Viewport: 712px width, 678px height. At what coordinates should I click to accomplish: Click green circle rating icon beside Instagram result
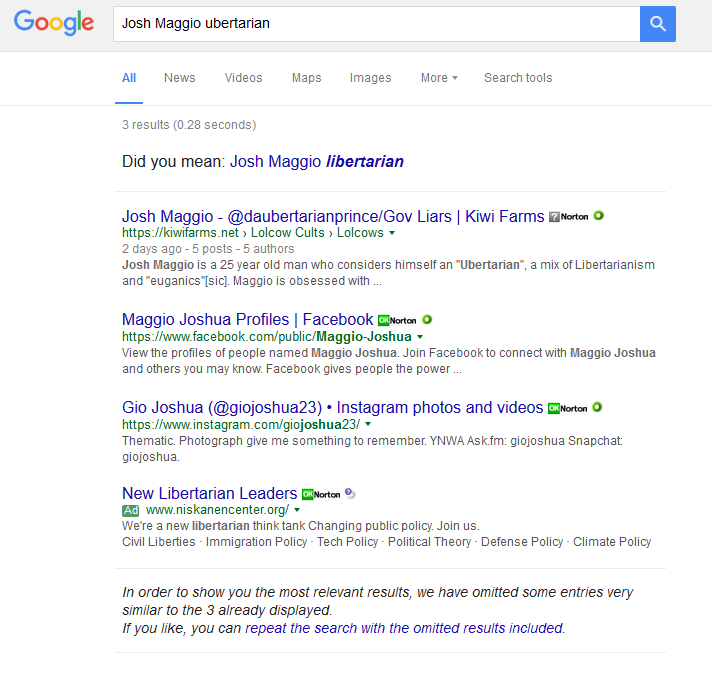597,407
